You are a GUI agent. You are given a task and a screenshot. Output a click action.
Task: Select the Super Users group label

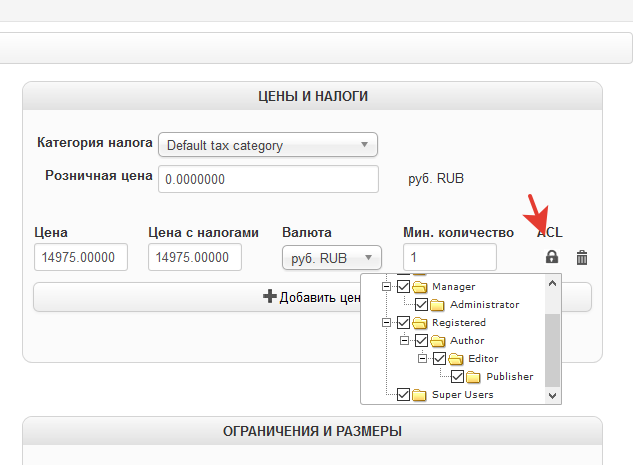coord(463,394)
